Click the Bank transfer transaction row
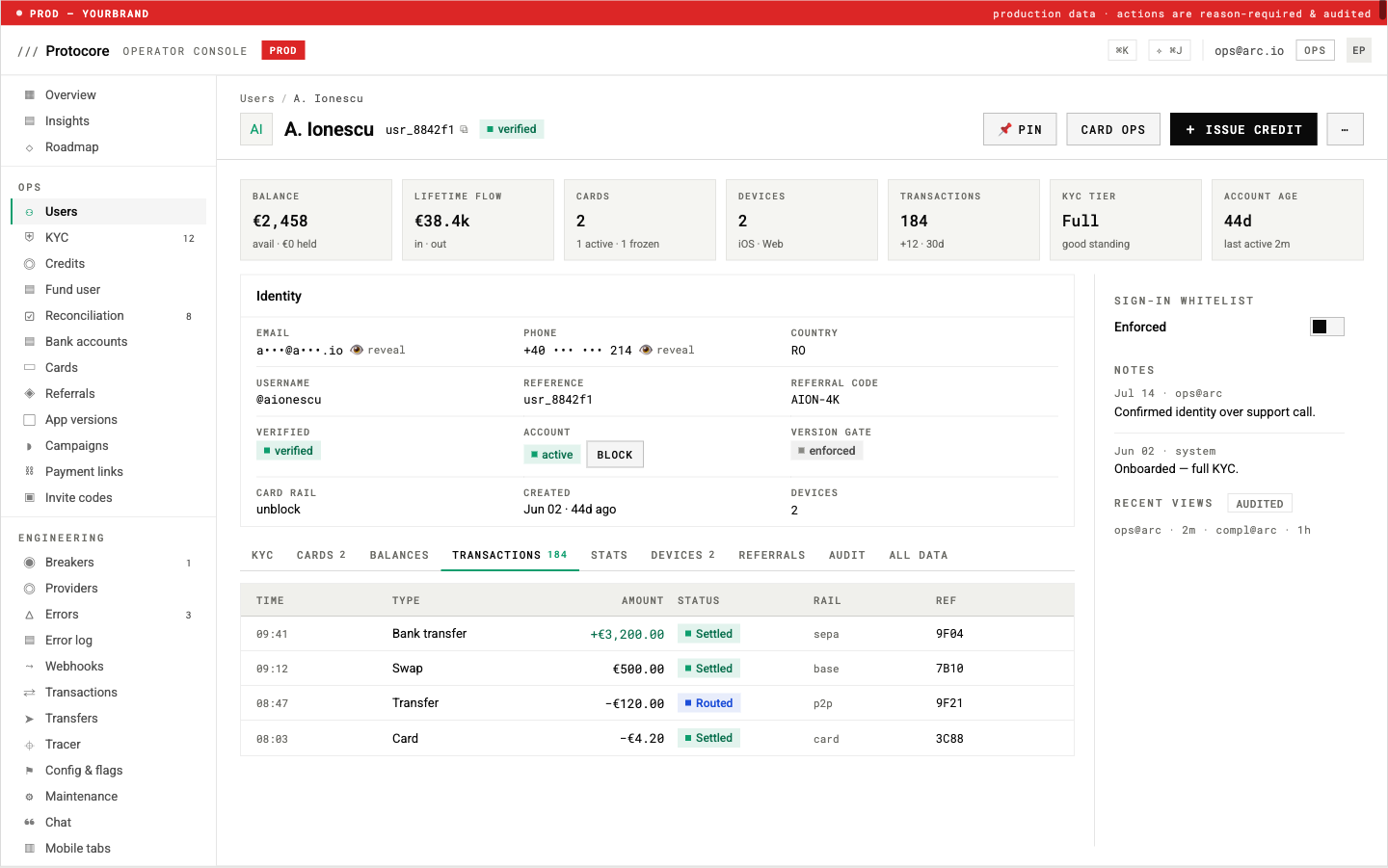Image resolution: width=1388 pixels, height=868 pixels. coord(657,634)
